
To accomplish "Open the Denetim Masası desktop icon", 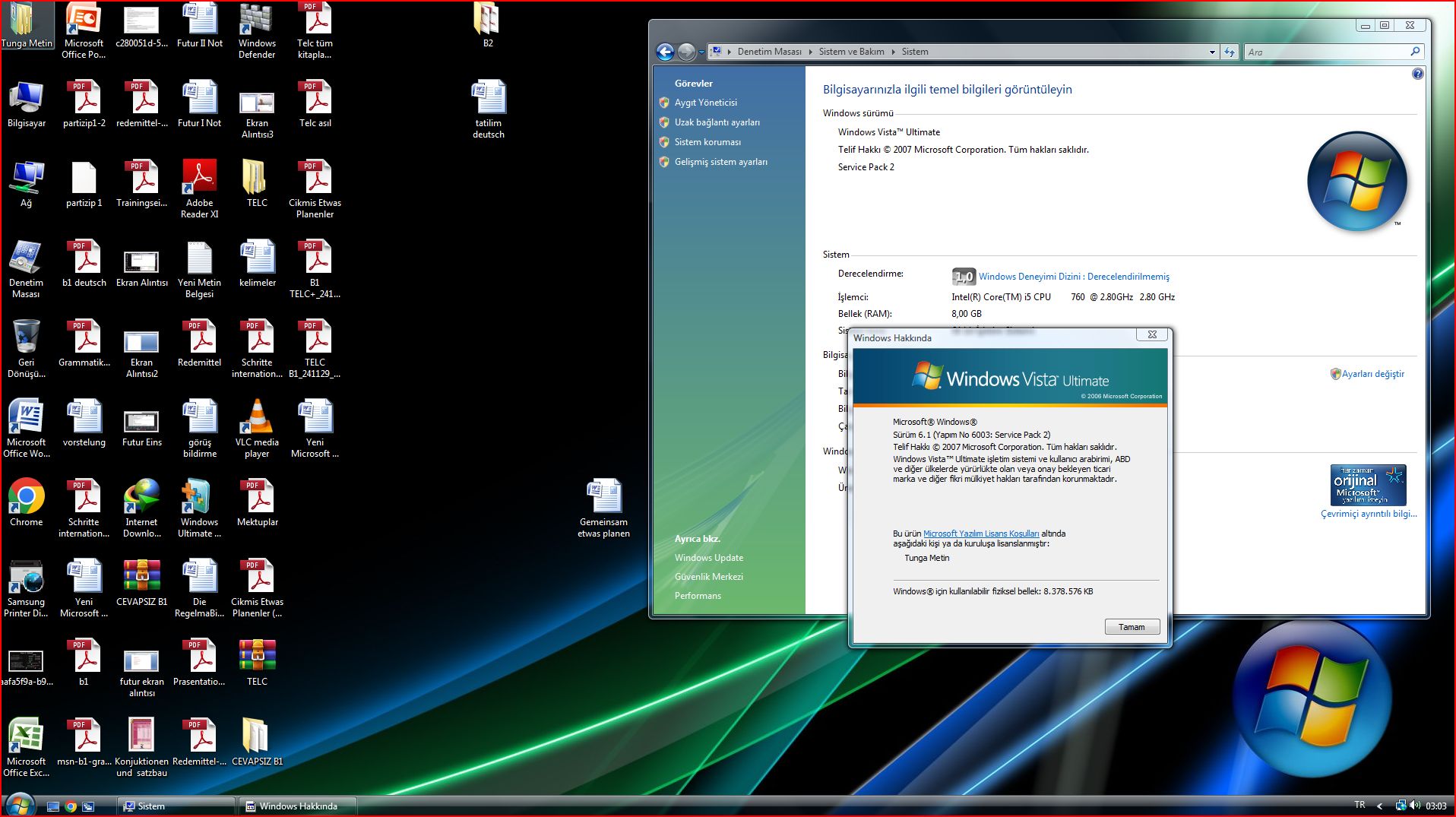I will coord(27,269).
